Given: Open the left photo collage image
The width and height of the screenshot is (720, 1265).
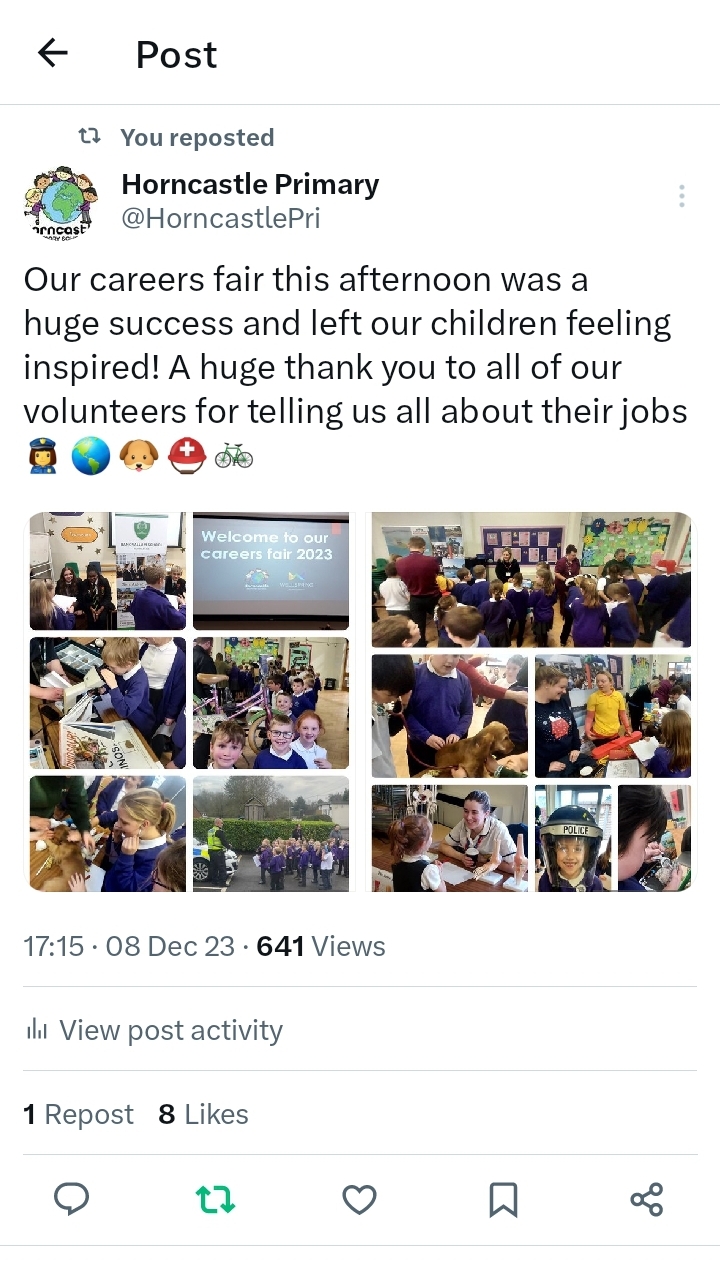Looking at the screenshot, I should tap(190, 701).
